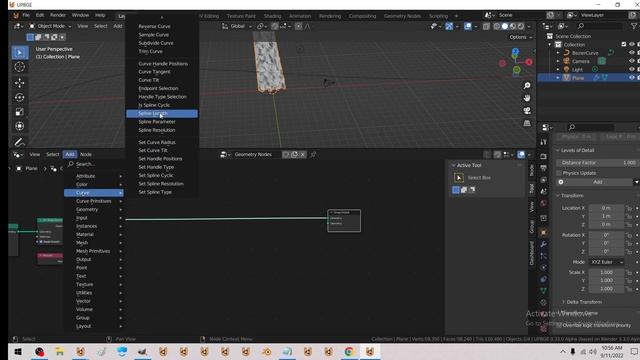Screen dimensions: 640x360
Task: Switch to the Shading workspace tab
Action: click(272, 16)
